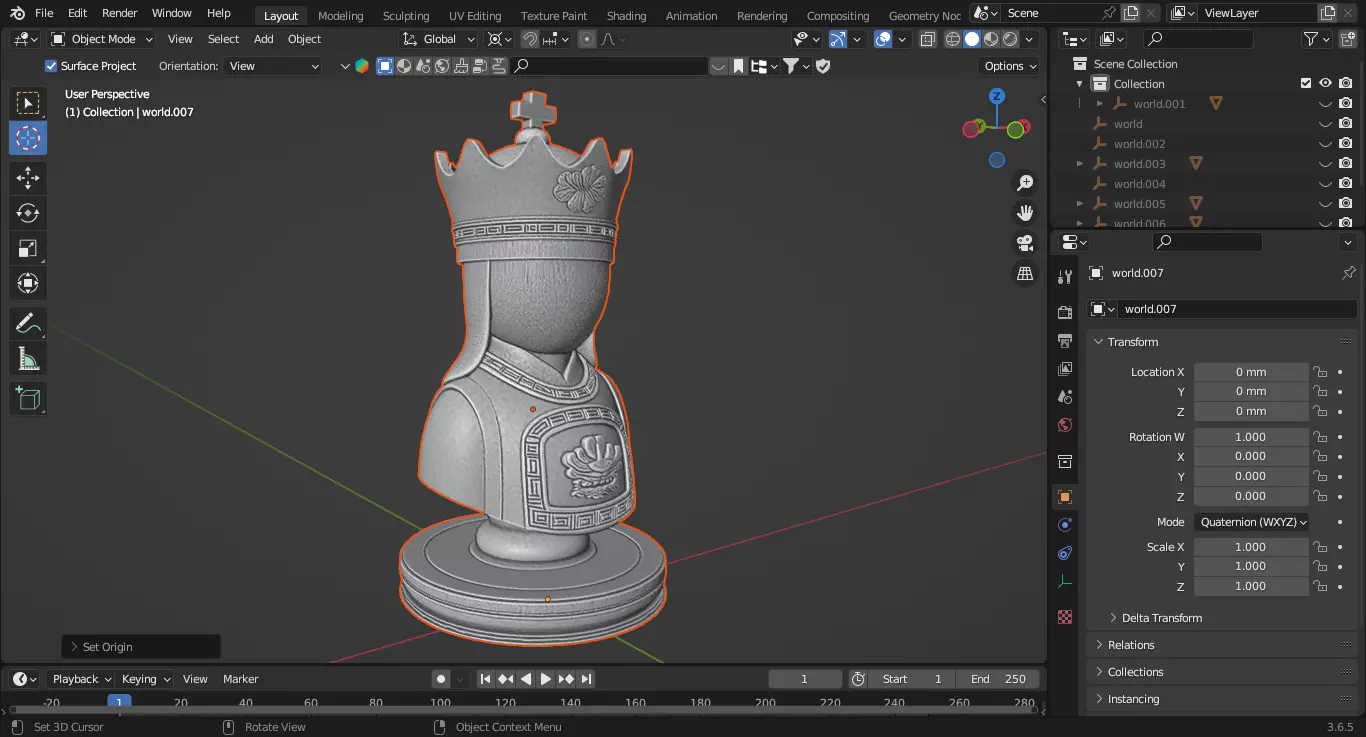The height and width of the screenshot is (737, 1366).
Task: Open the Tool properties tab
Action: click(x=1065, y=277)
